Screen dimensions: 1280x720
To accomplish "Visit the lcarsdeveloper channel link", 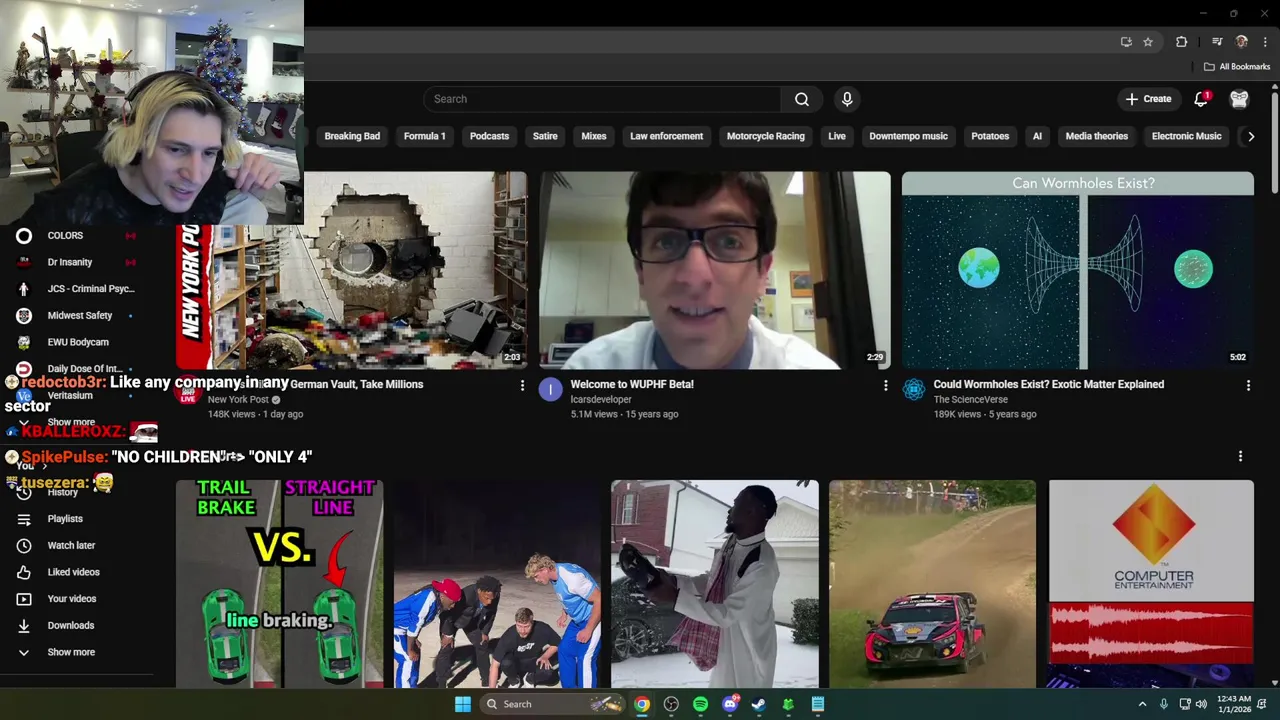I will tap(601, 399).
